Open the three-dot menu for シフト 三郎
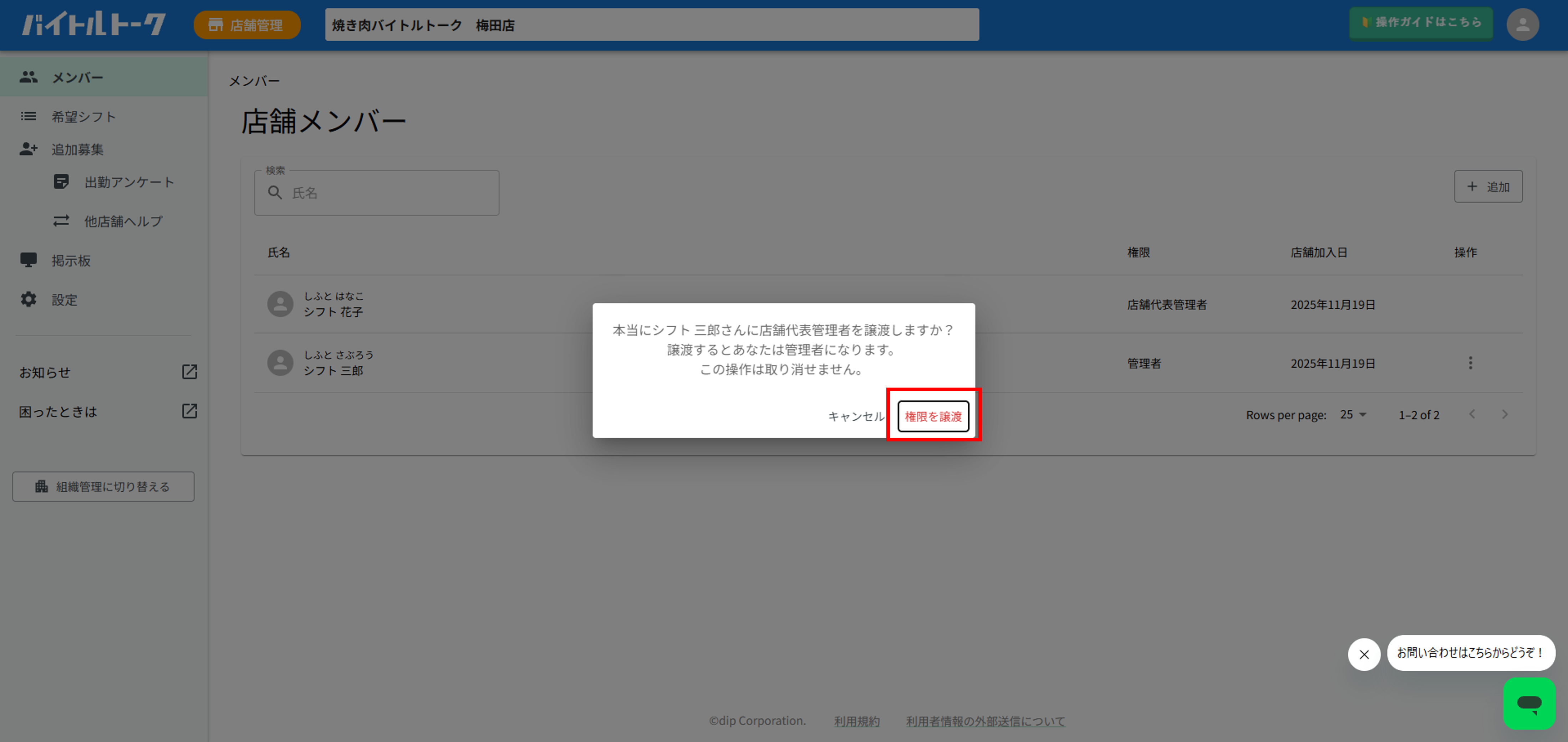This screenshot has height=742, width=1568. coord(1470,363)
